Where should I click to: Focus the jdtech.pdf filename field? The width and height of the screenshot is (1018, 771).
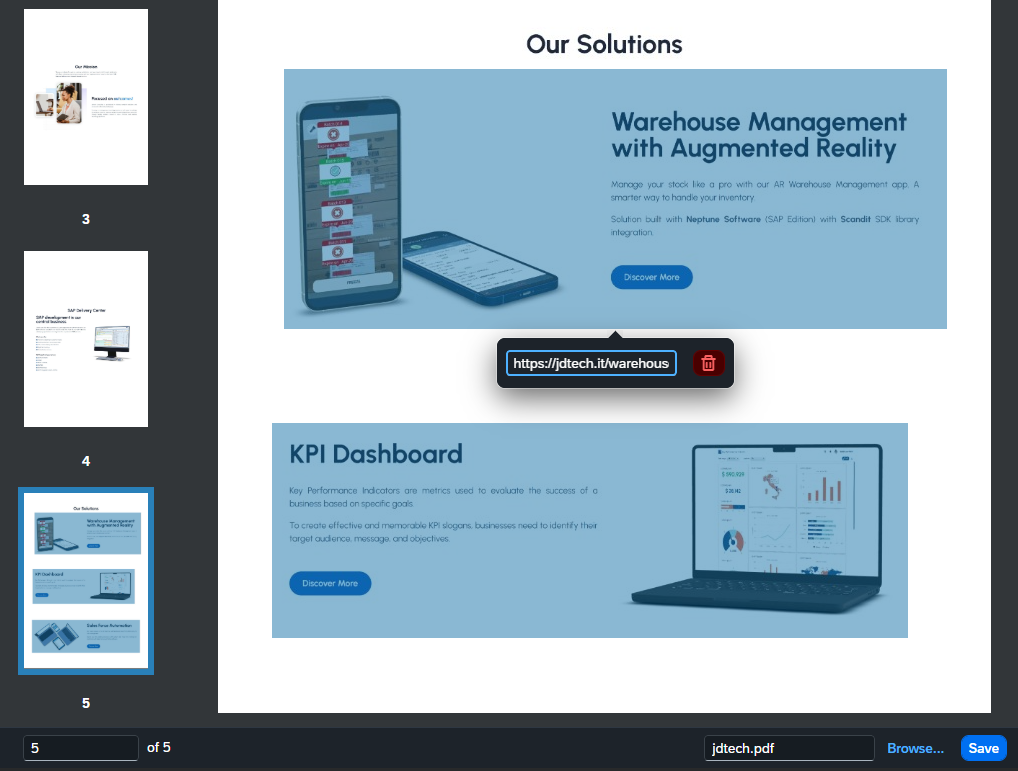pyautogui.click(x=789, y=748)
